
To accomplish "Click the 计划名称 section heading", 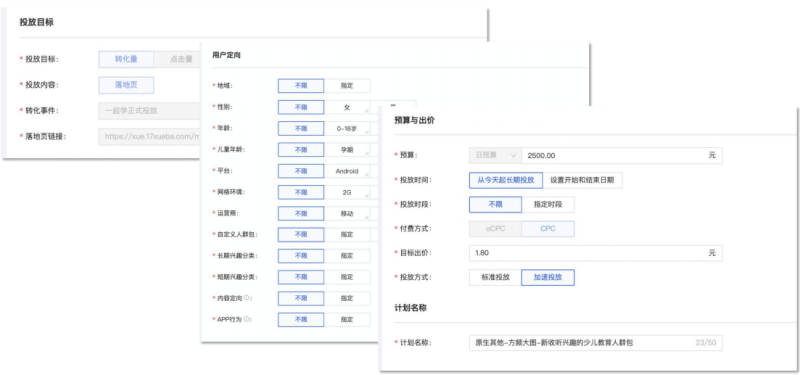I will point(411,308).
